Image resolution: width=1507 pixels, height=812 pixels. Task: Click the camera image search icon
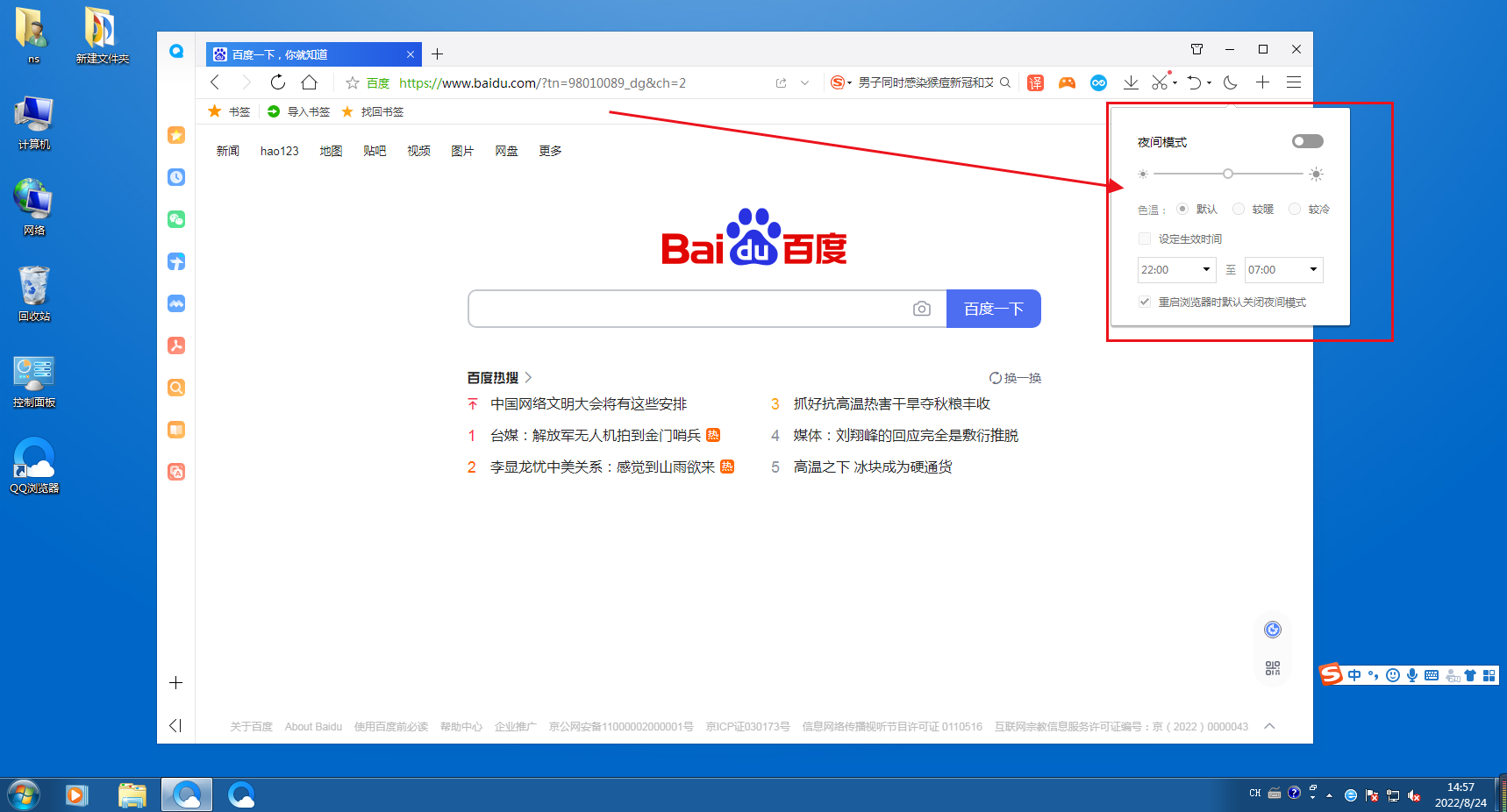(x=921, y=309)
